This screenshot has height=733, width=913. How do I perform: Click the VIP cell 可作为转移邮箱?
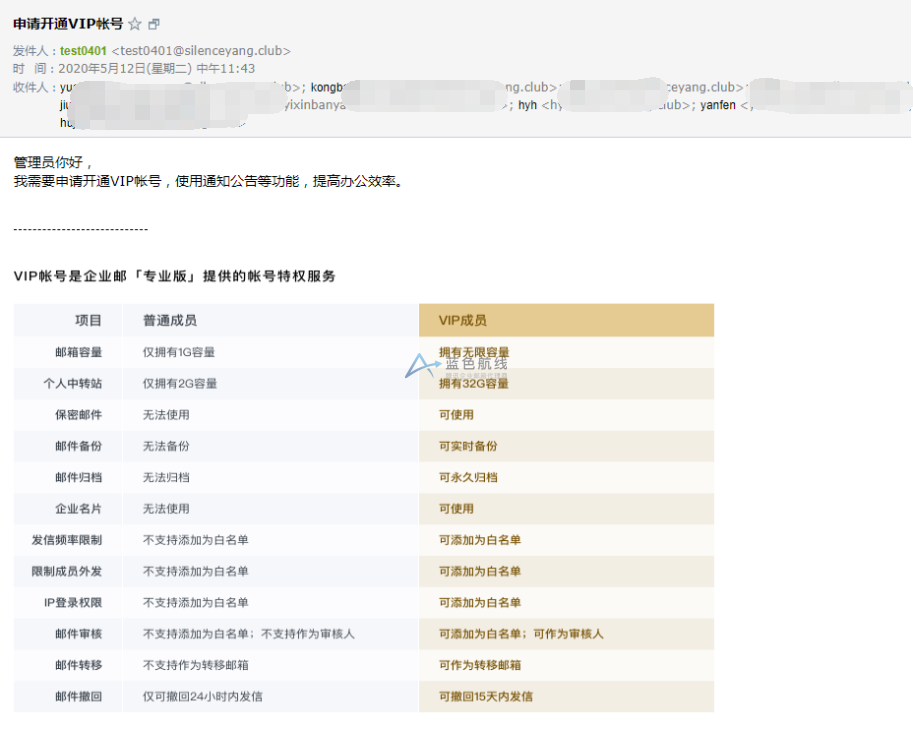(480, 665)
